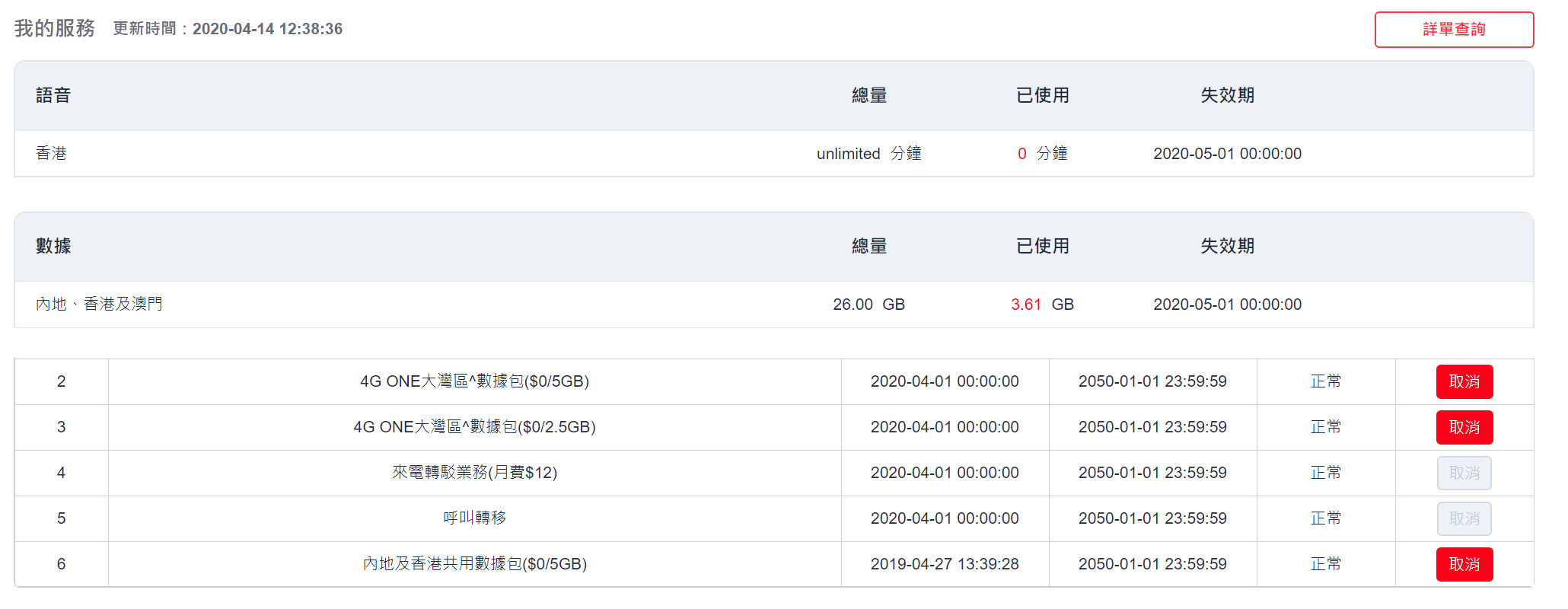The height and width of the screenshot is (609, 1568).
Task: Click the 0 分鐘 used voice value
Action: coord(1041,154)
